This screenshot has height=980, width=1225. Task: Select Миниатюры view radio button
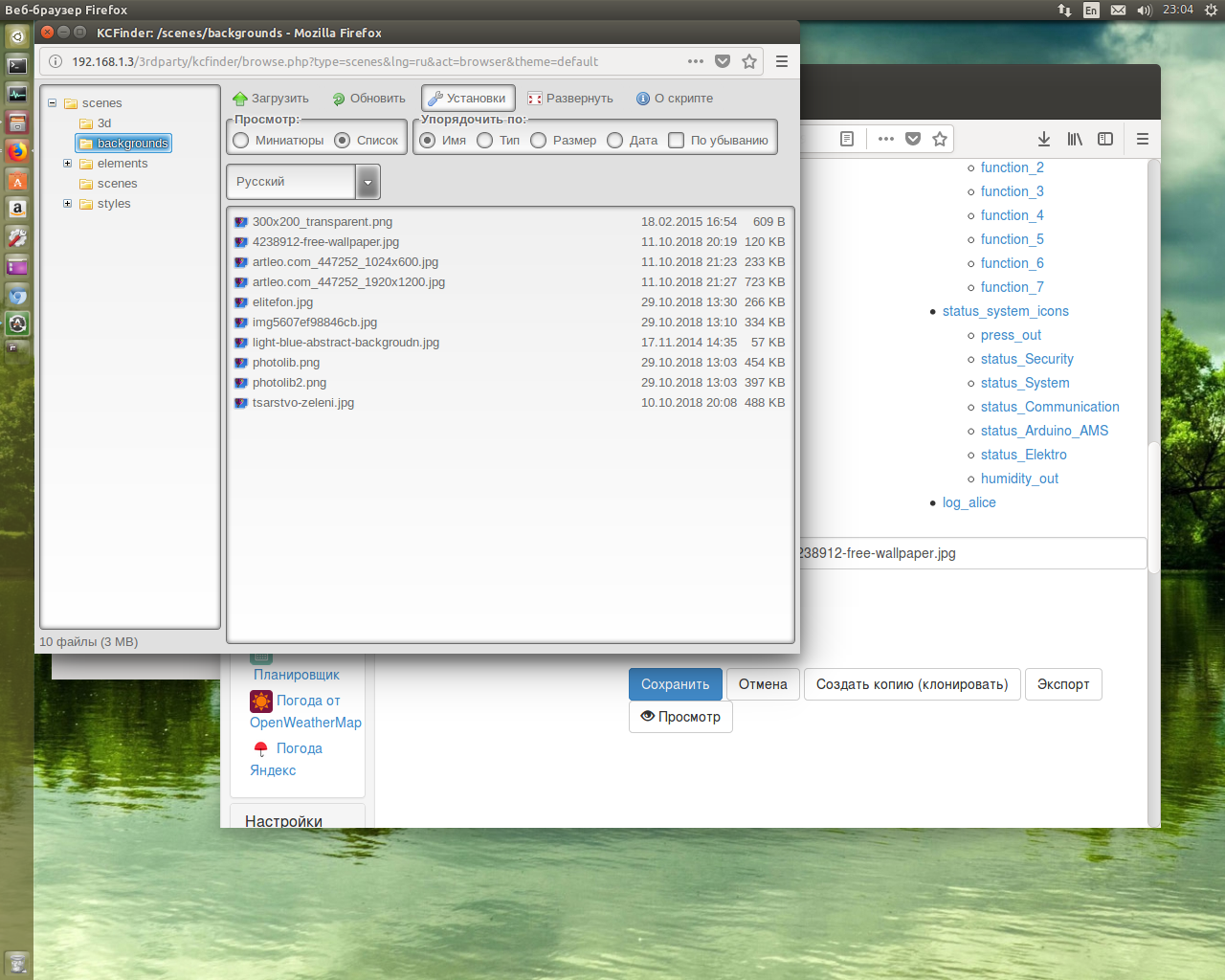click(x=241, y=141)
